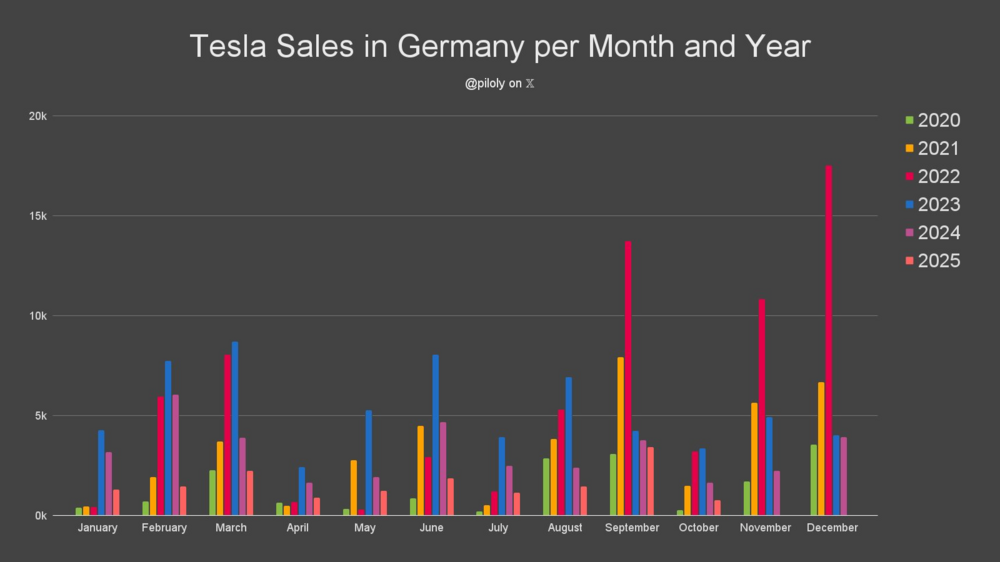Image resolution: width=1000 pixels, height=562 pixels.
Task: Select the 2024 legend label
Action: point(938,233)
